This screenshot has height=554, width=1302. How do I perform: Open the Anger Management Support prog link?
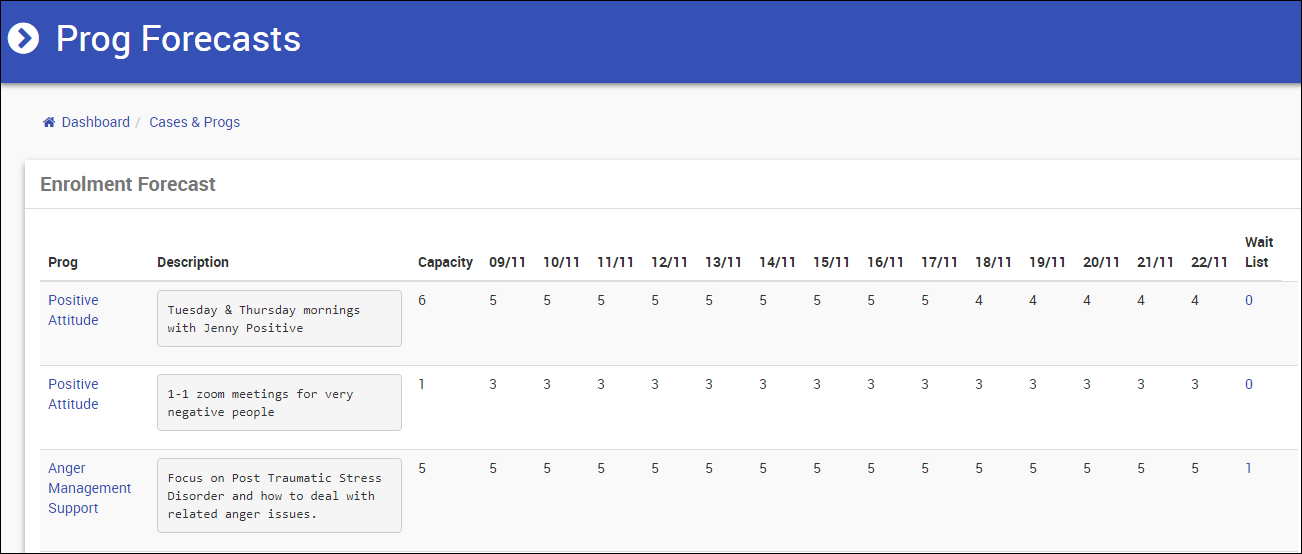(89, 488)
